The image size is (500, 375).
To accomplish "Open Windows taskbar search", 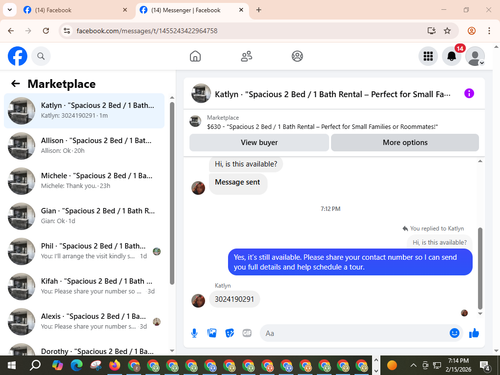I will 35,366.
